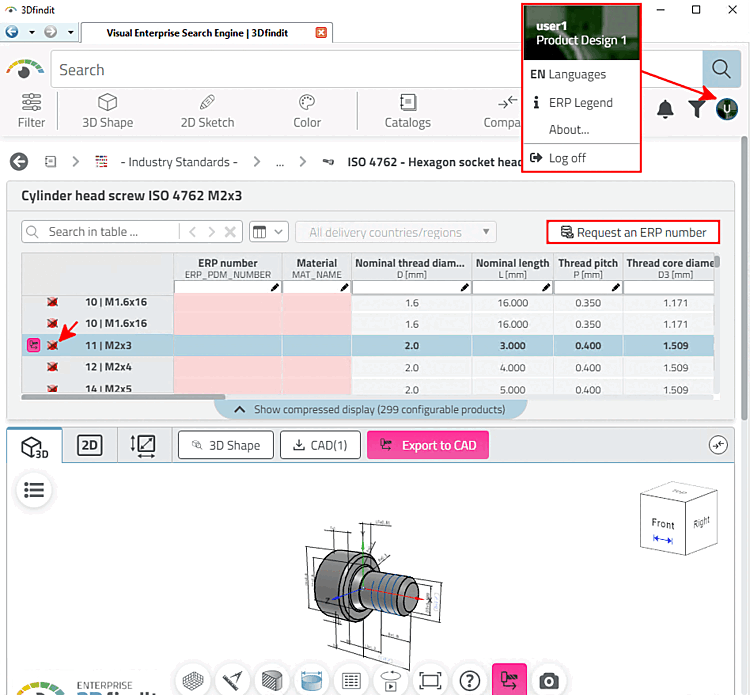Switch to the 2D view tab
750x695 pixels.
(x=89, y=445)
